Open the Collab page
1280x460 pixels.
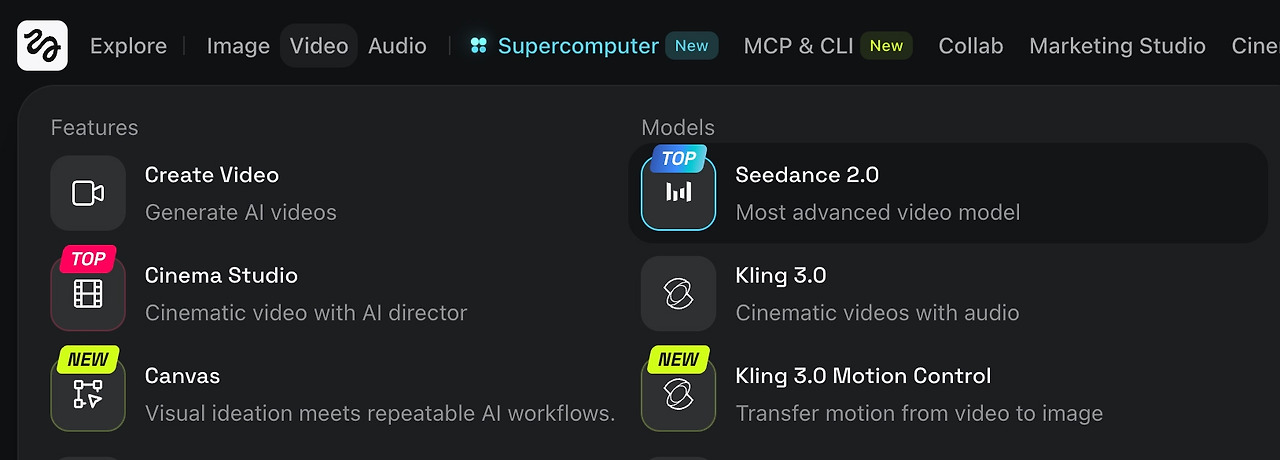(x=971, y=46)
